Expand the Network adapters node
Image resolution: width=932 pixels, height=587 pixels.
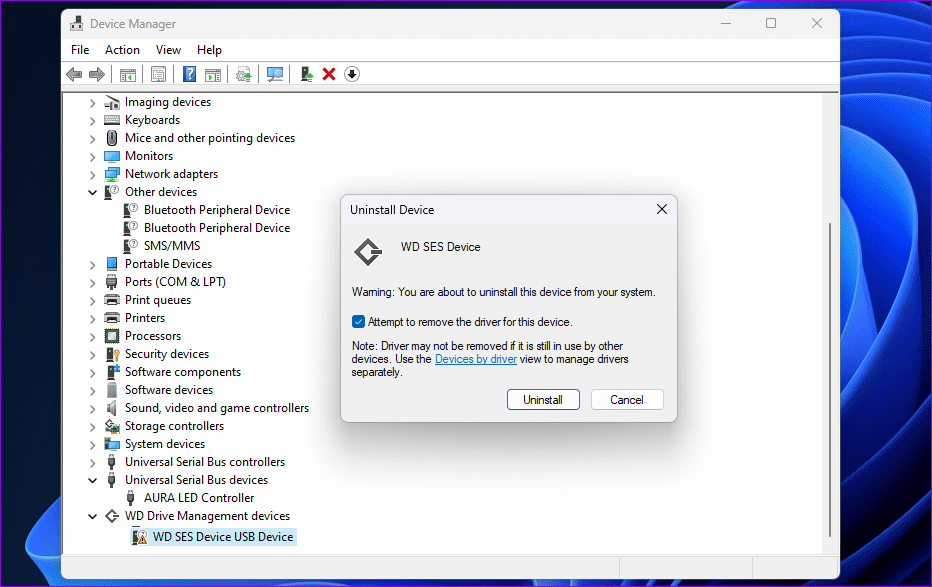click(92, 175)
